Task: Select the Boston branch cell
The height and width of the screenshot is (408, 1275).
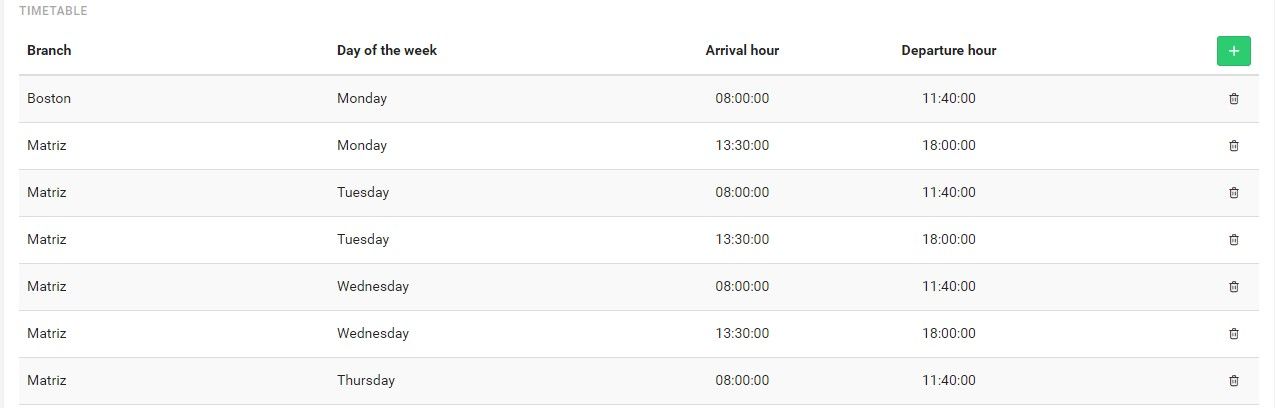Action: click(x=49, y=98)
